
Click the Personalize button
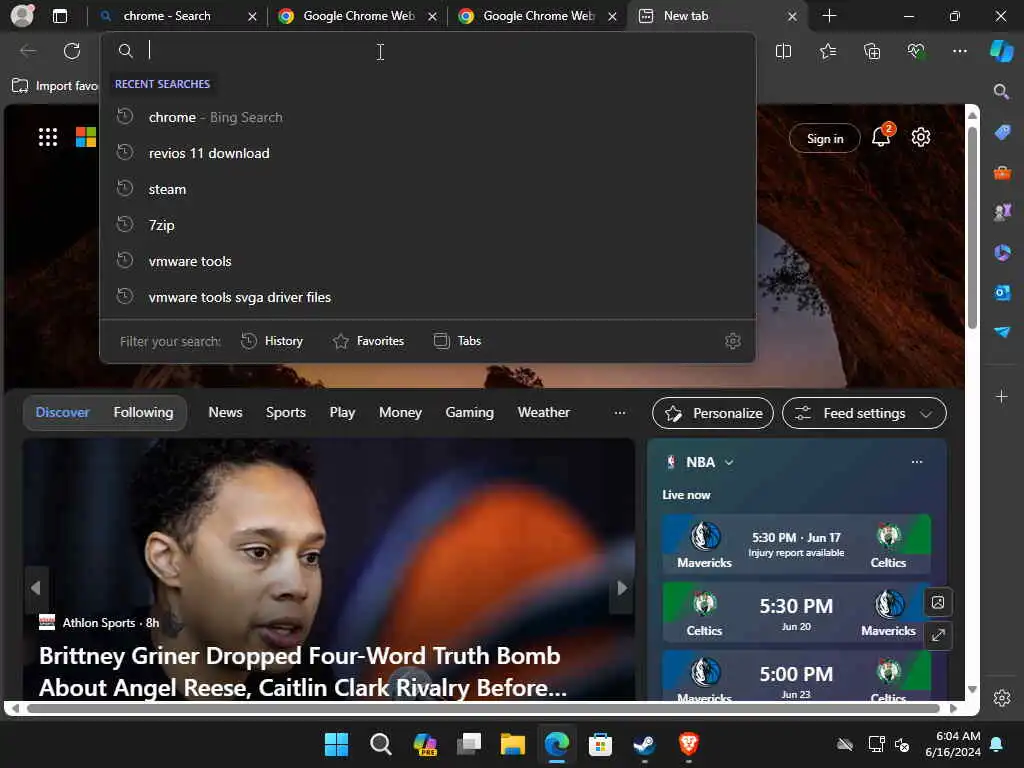tap(712, 413)
